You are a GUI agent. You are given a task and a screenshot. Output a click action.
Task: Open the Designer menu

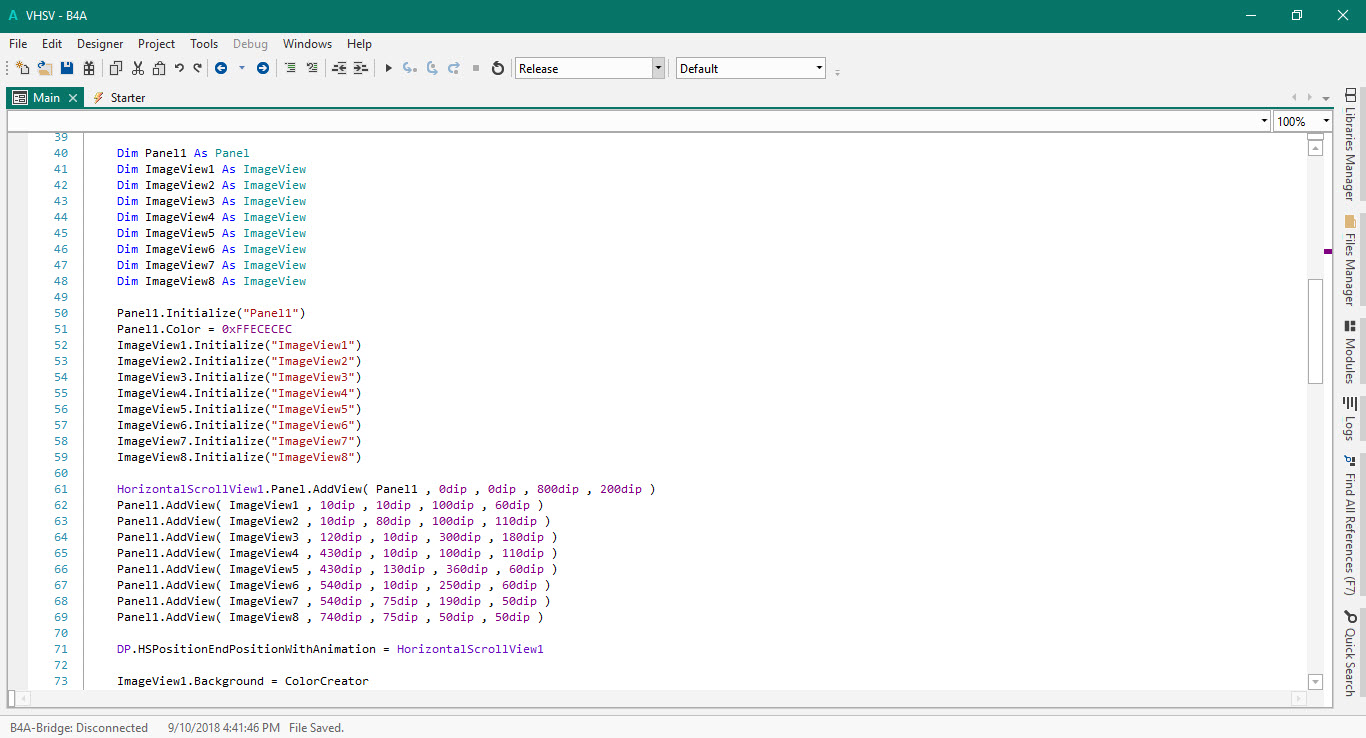pyautogui.click(x=100, y=44)
